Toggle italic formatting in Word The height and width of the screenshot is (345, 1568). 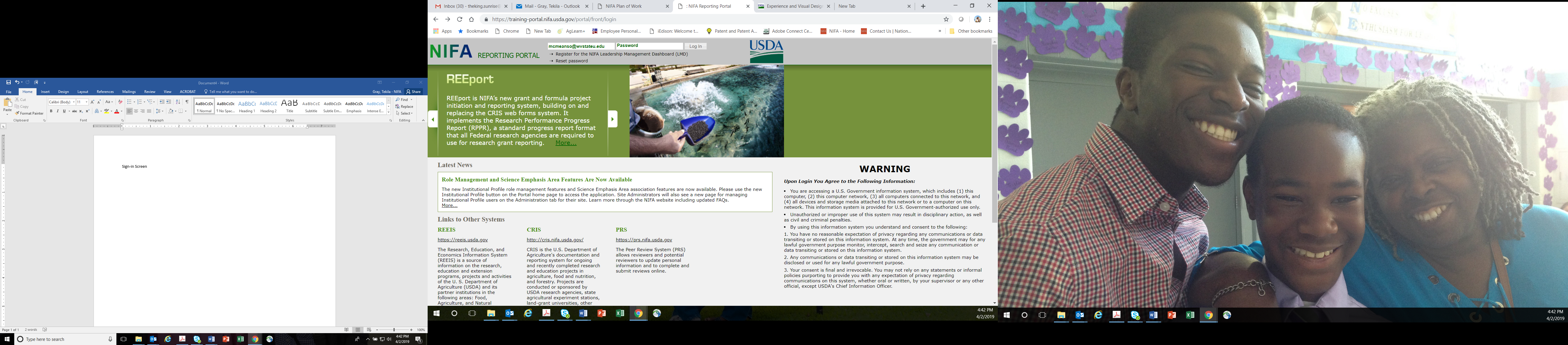click(x=58, y=111)
